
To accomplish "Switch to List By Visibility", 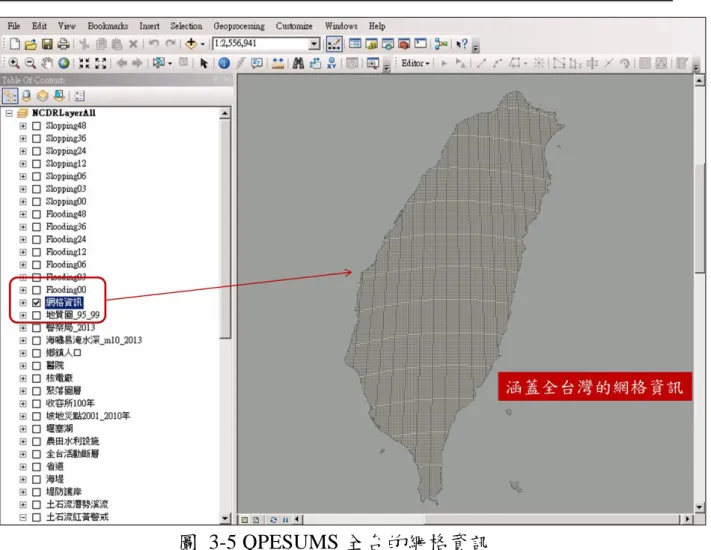I will tap(43, 96).
